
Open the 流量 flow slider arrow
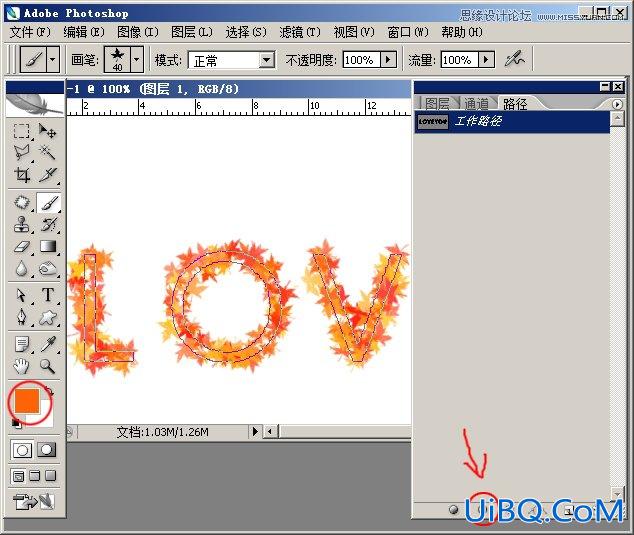coord(486,59)
